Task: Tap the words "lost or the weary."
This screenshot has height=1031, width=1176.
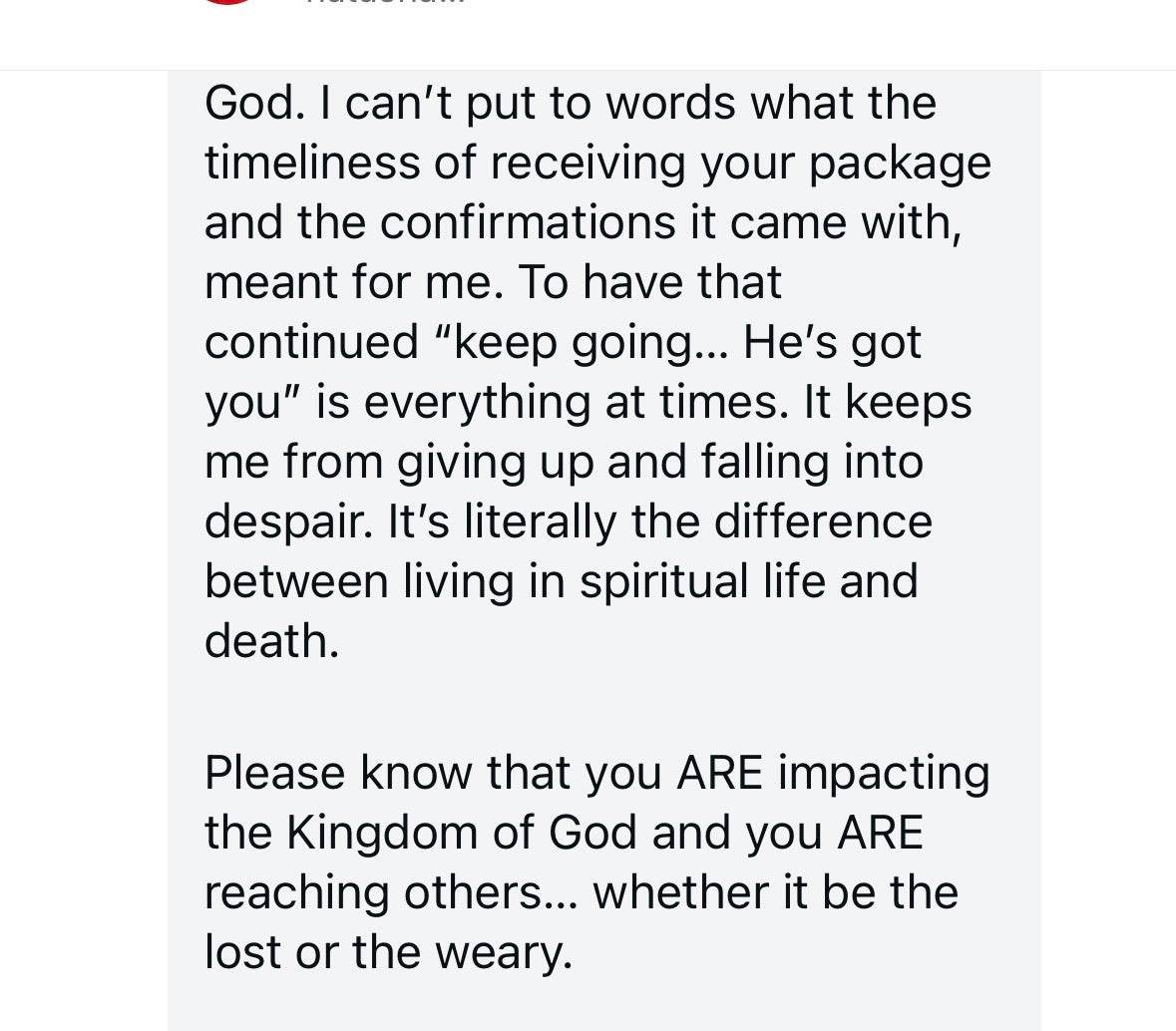Action: (388, 952)
